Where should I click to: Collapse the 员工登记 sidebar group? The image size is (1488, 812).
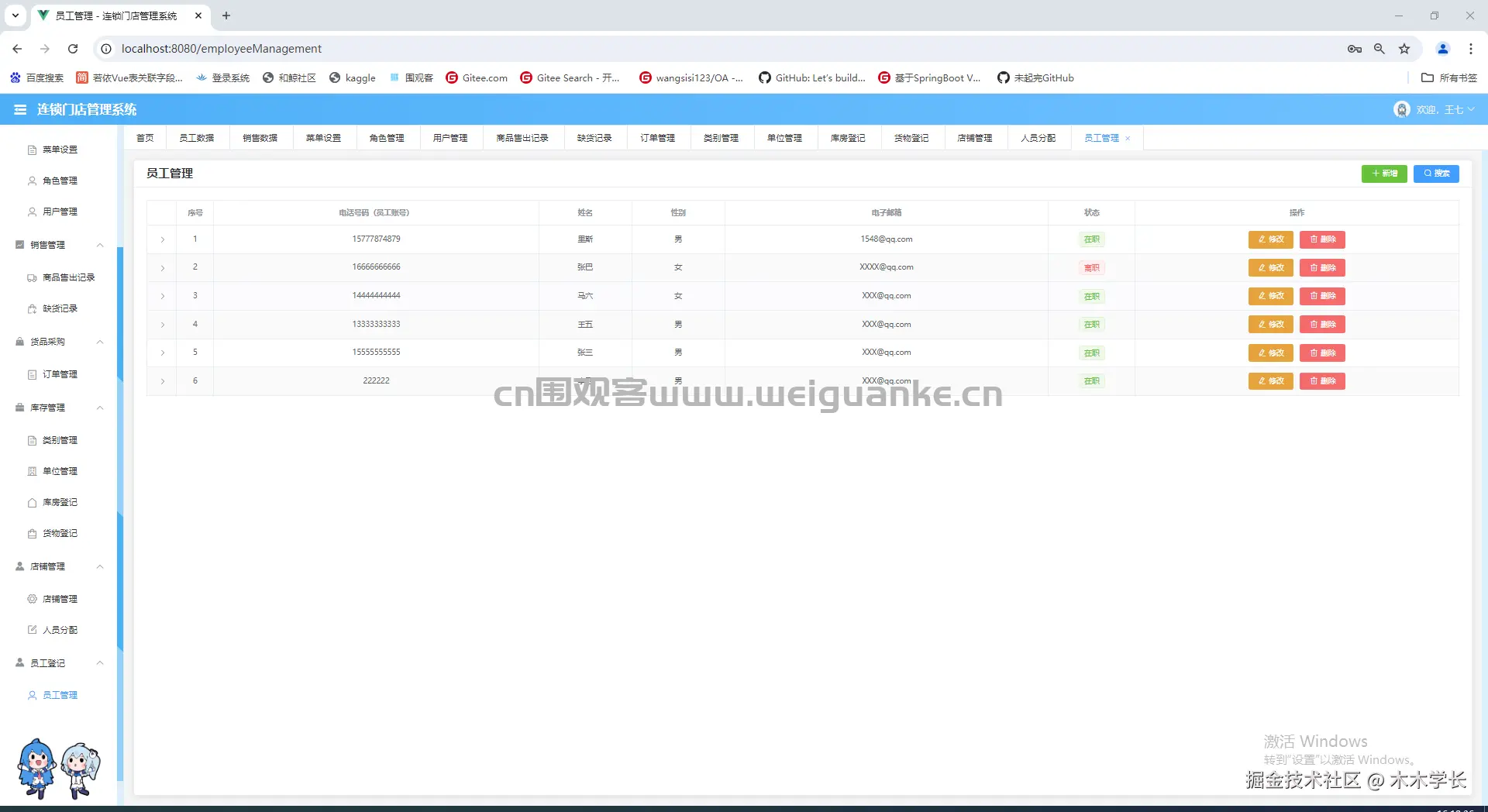[x=100, y=663]
